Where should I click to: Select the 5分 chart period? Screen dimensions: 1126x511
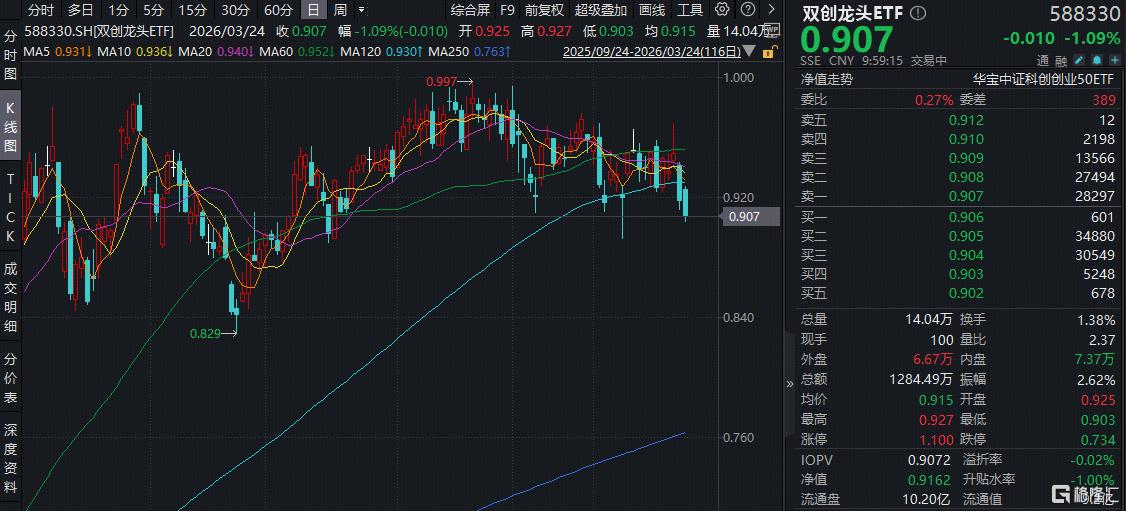click(153, 10)
